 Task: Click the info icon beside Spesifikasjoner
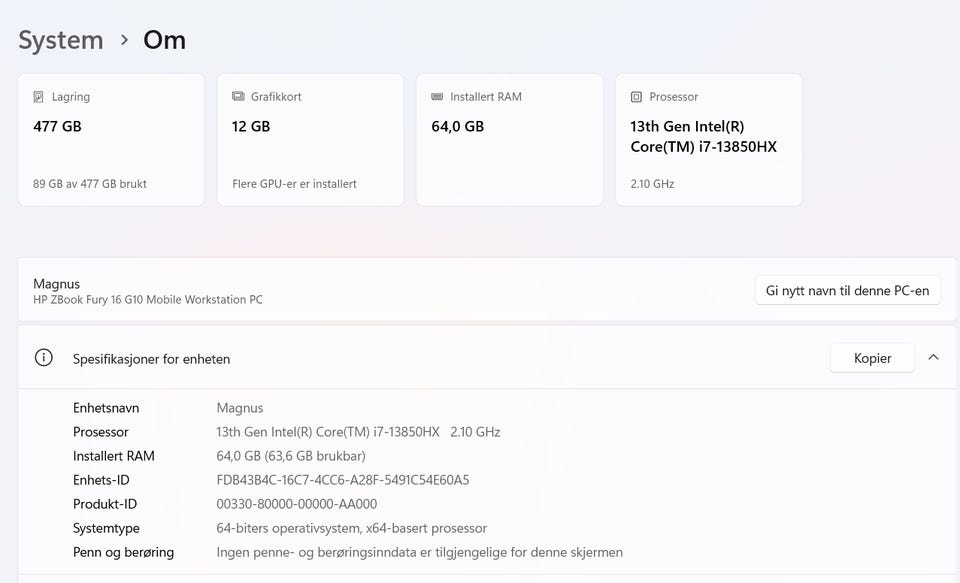(x=43, y=358)
